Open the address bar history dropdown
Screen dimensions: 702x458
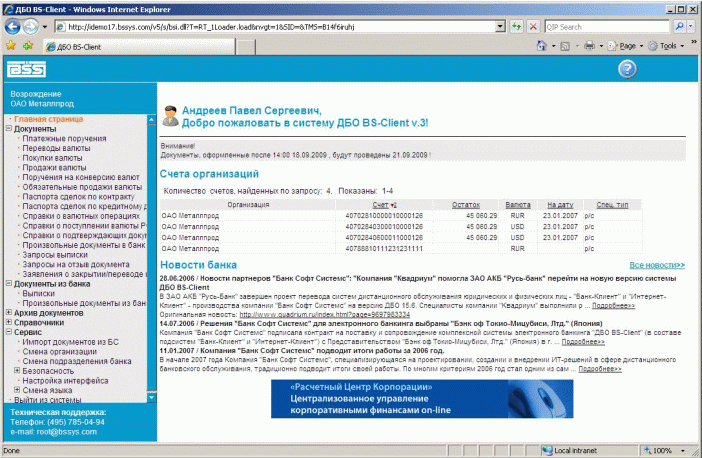(501, 27)
